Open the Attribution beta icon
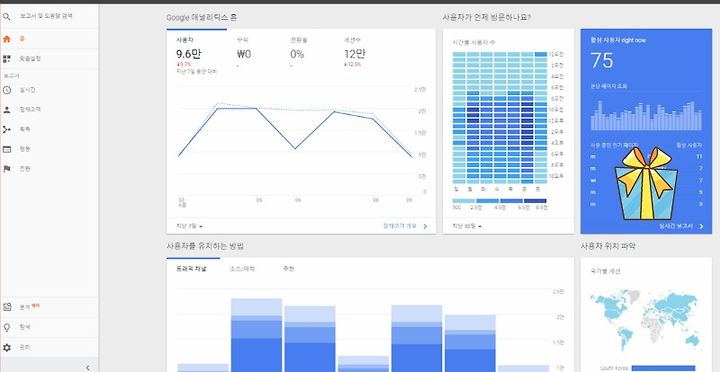 coord(6,307)
